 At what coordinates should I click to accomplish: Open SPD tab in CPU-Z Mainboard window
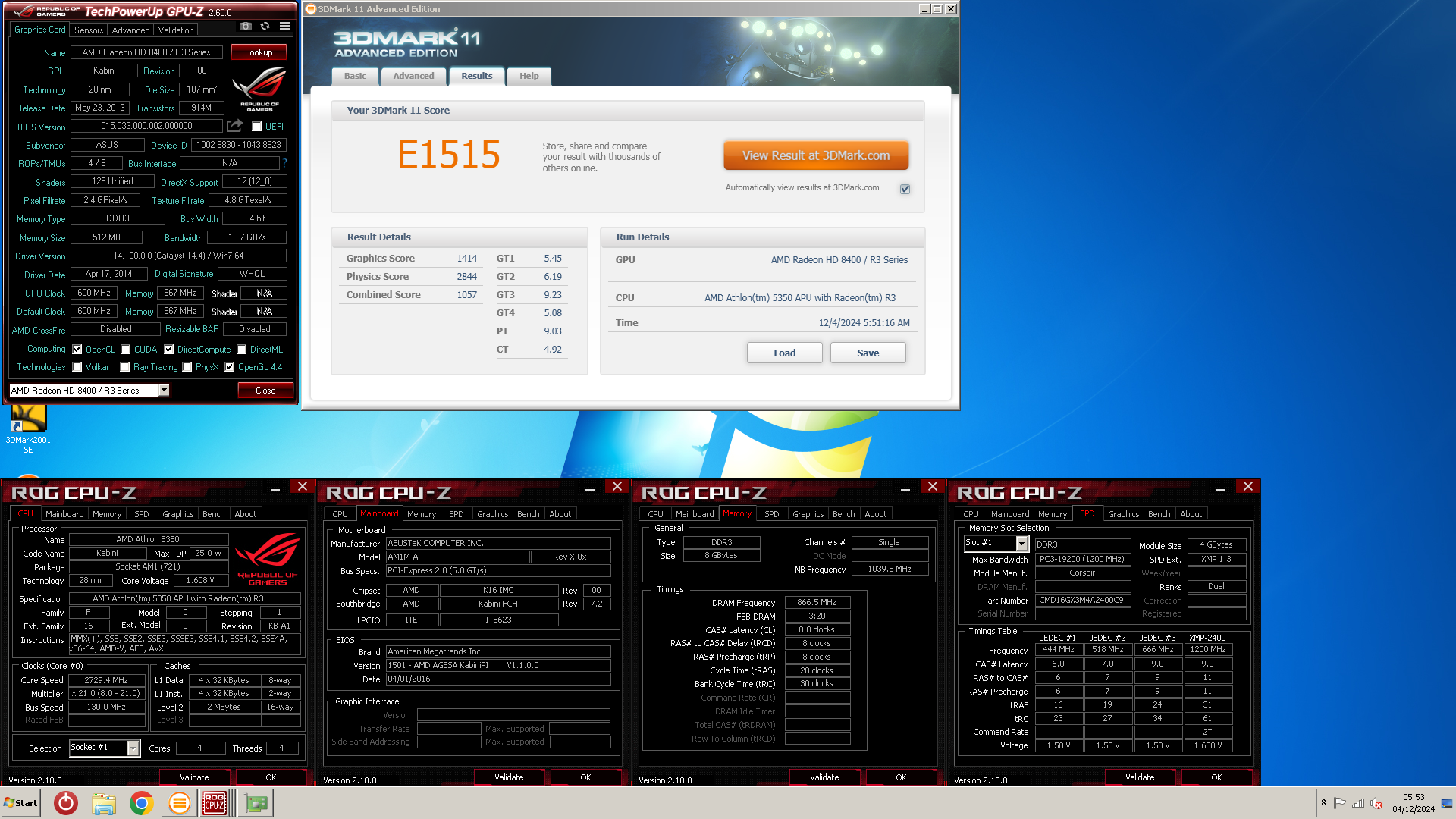(457, 514)
